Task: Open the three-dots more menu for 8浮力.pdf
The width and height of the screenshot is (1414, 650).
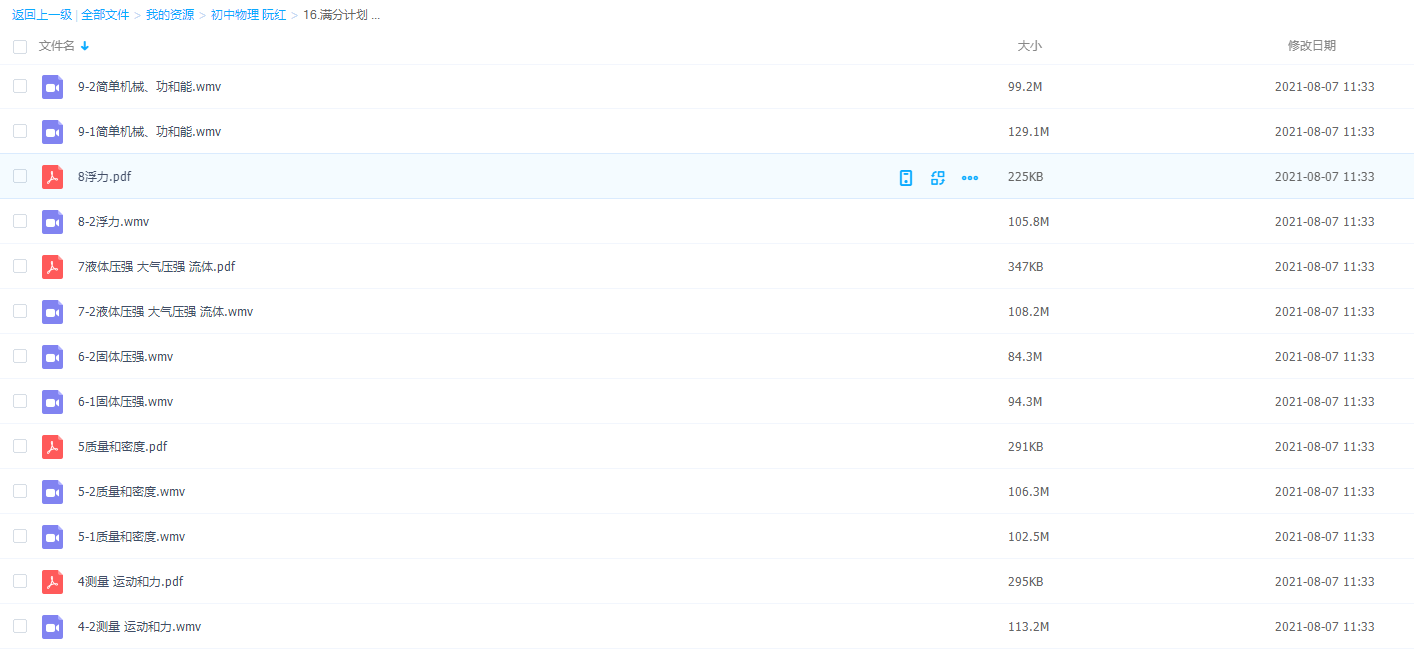Action: click(x=969, y=178)
